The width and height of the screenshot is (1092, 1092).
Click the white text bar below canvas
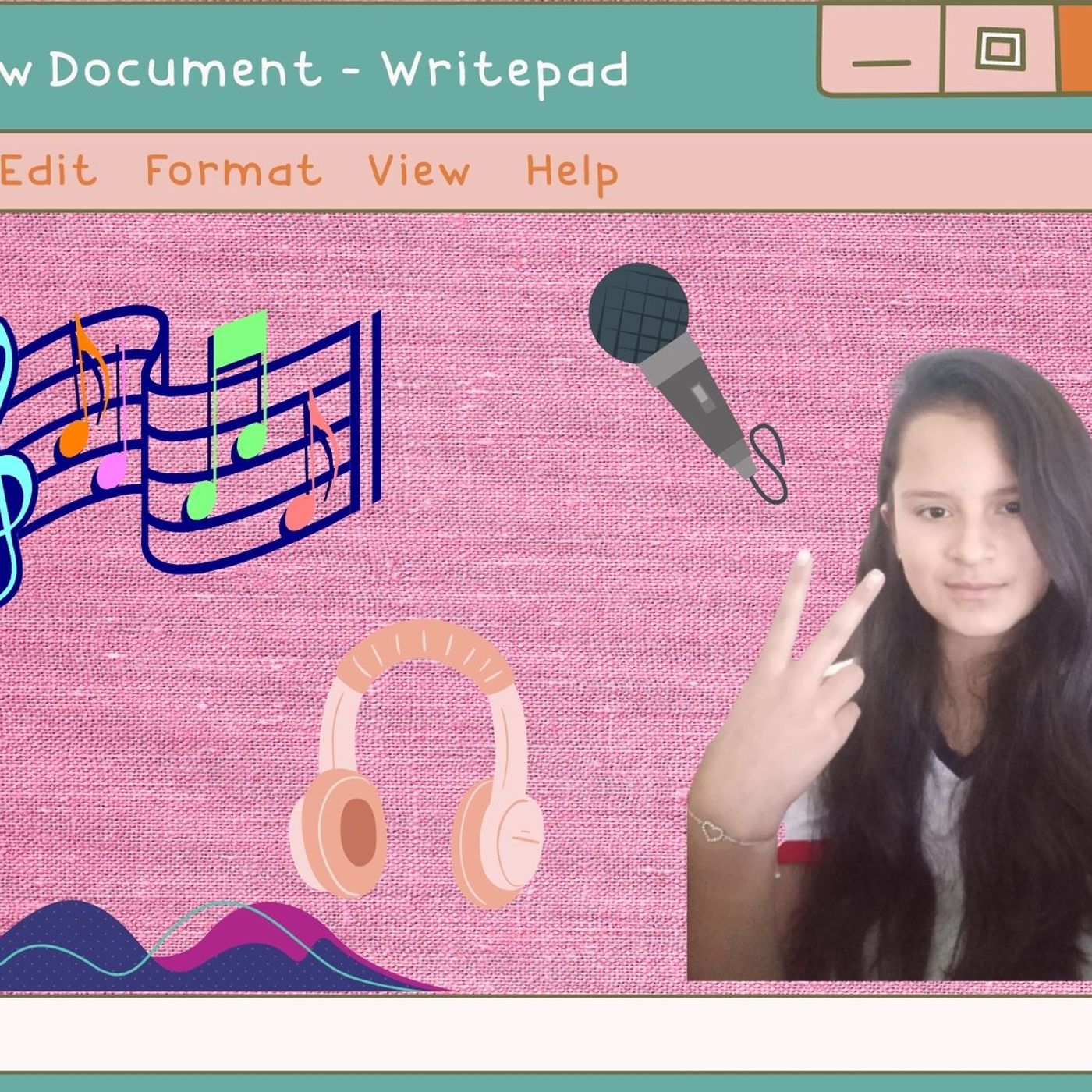point(546,1033)
